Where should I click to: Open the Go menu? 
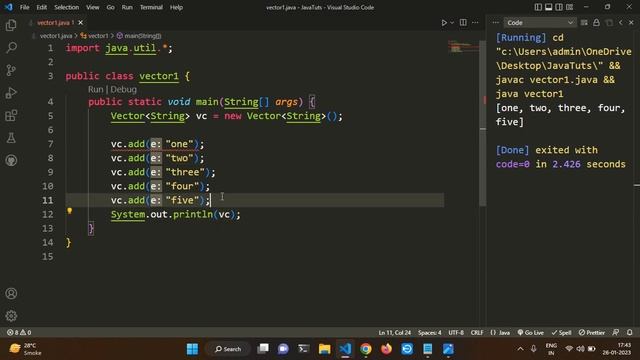(x=110, y=7)
